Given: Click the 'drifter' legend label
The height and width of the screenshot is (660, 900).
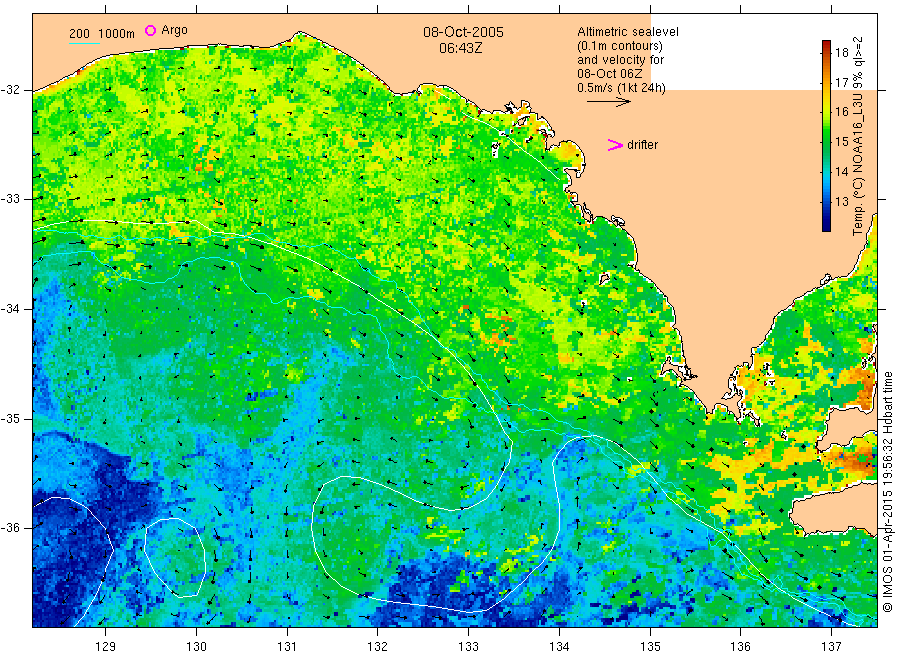Looking at the screenshot, I should pyautogui.click(x=642, y=145).
